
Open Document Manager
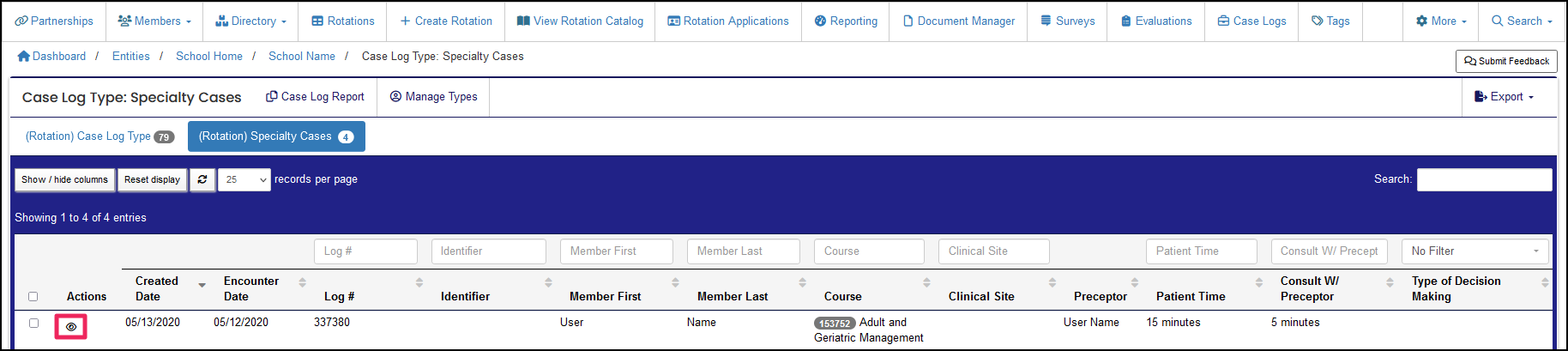click(x=959, y=21)
